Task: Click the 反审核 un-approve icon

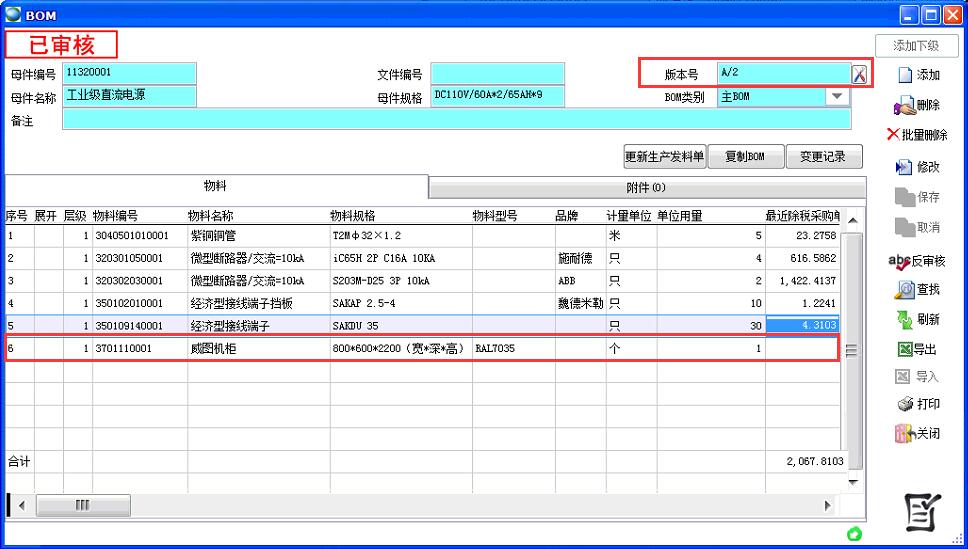Action: click(898, 261)
